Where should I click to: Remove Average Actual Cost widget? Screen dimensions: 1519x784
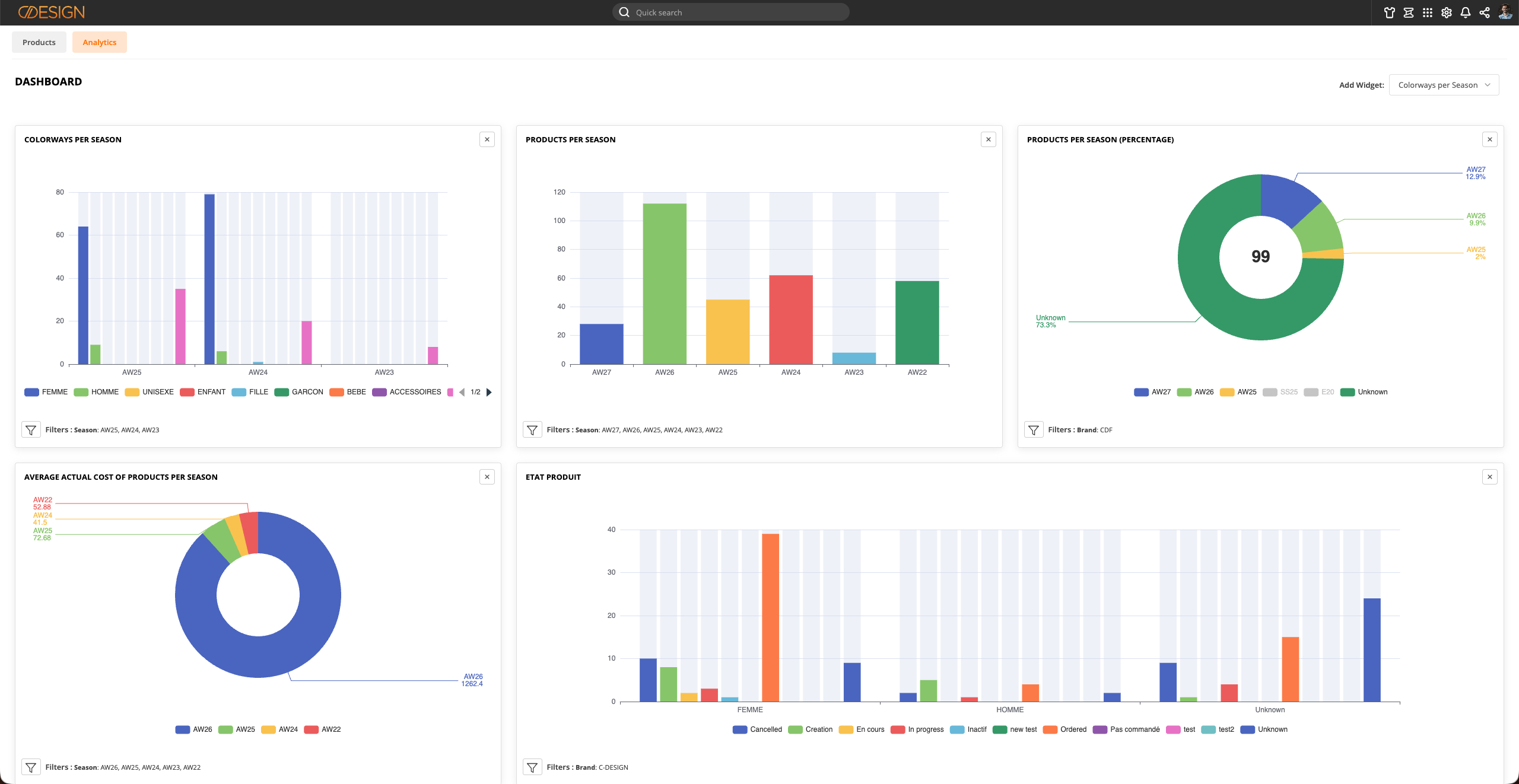487,477
